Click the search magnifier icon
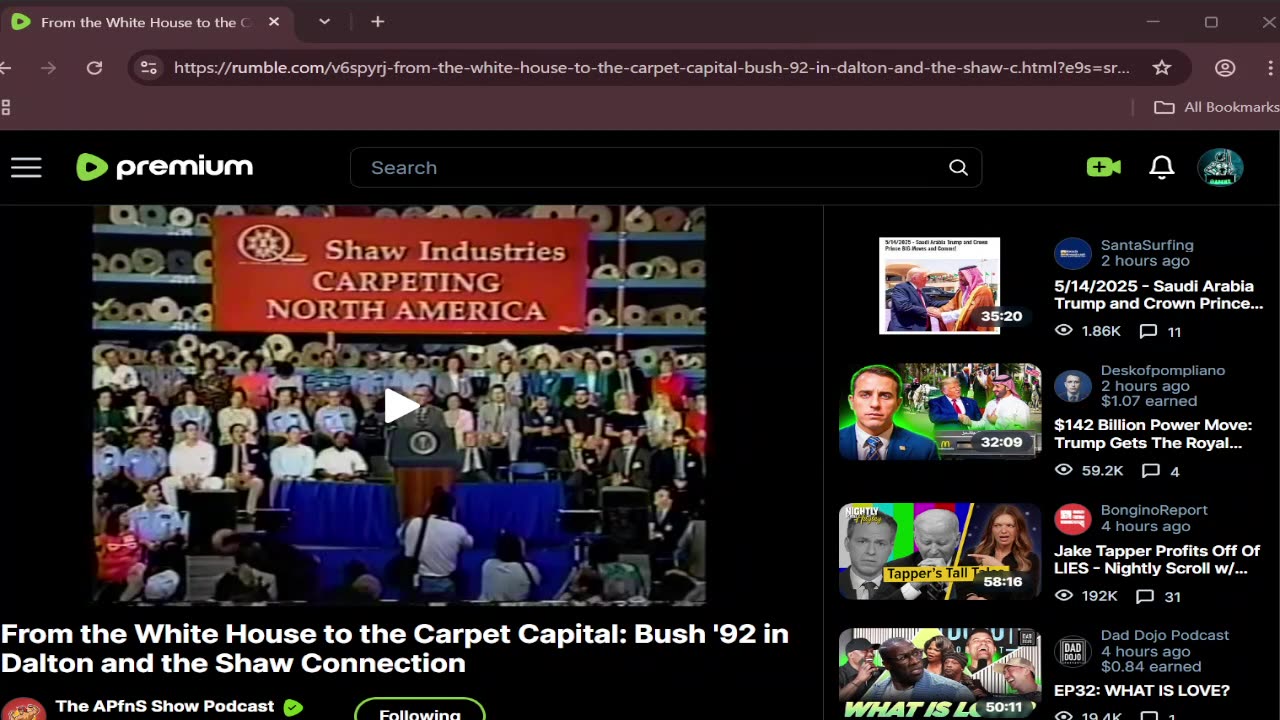This screenshot has width=1280, height=720. 958,168
